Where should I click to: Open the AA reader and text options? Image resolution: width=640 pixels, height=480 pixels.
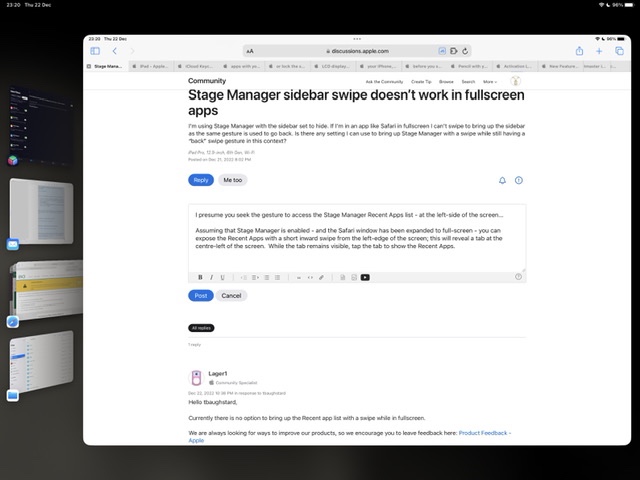tap(250, 51)
